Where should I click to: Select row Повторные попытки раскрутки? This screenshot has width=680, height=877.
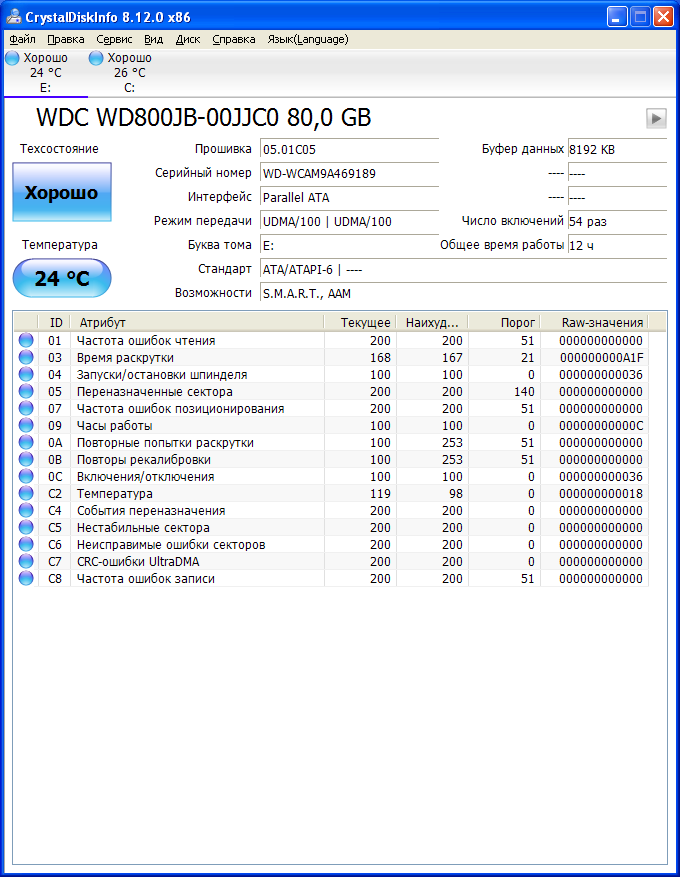(331, 442)
